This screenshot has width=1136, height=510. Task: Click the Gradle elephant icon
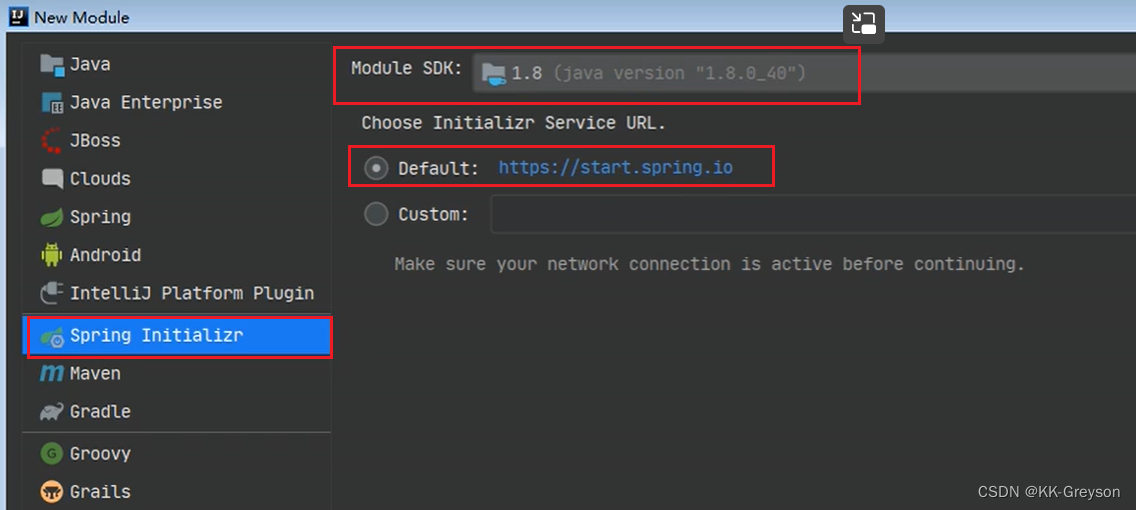[x=52, y=412]
